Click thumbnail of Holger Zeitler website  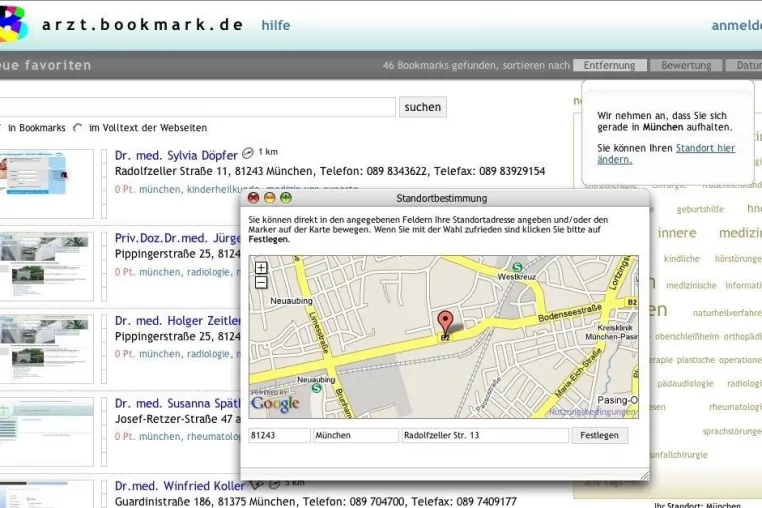(x=47, y=349)
